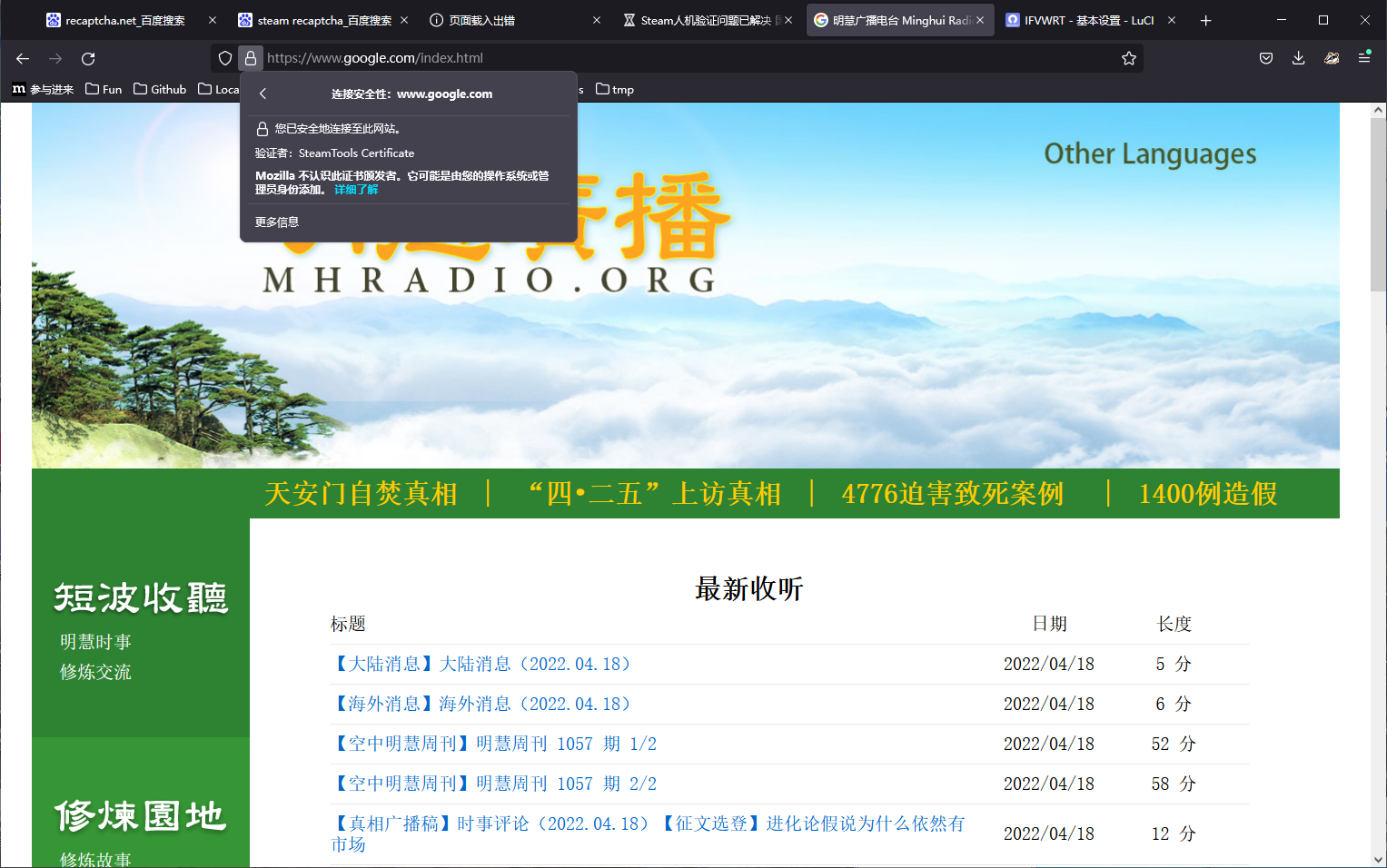The image size is (1387, 868).
Task: Open the Downloads panel
Action: [x=1298, y=57]
